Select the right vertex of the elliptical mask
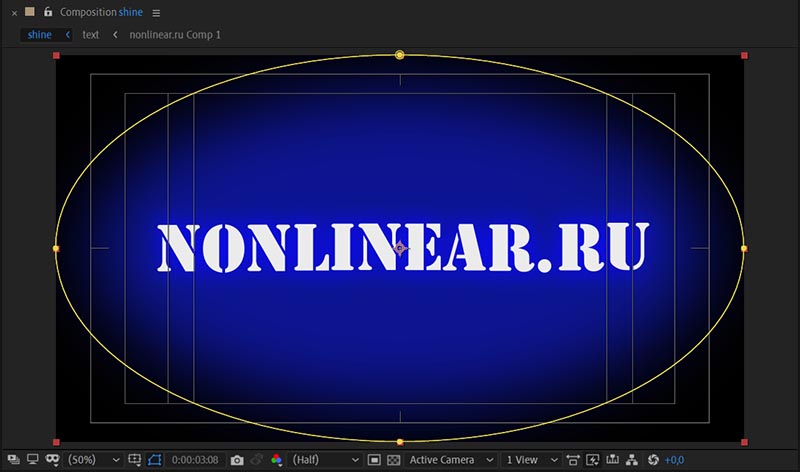 pyautogui.click(x=744, y=249)
